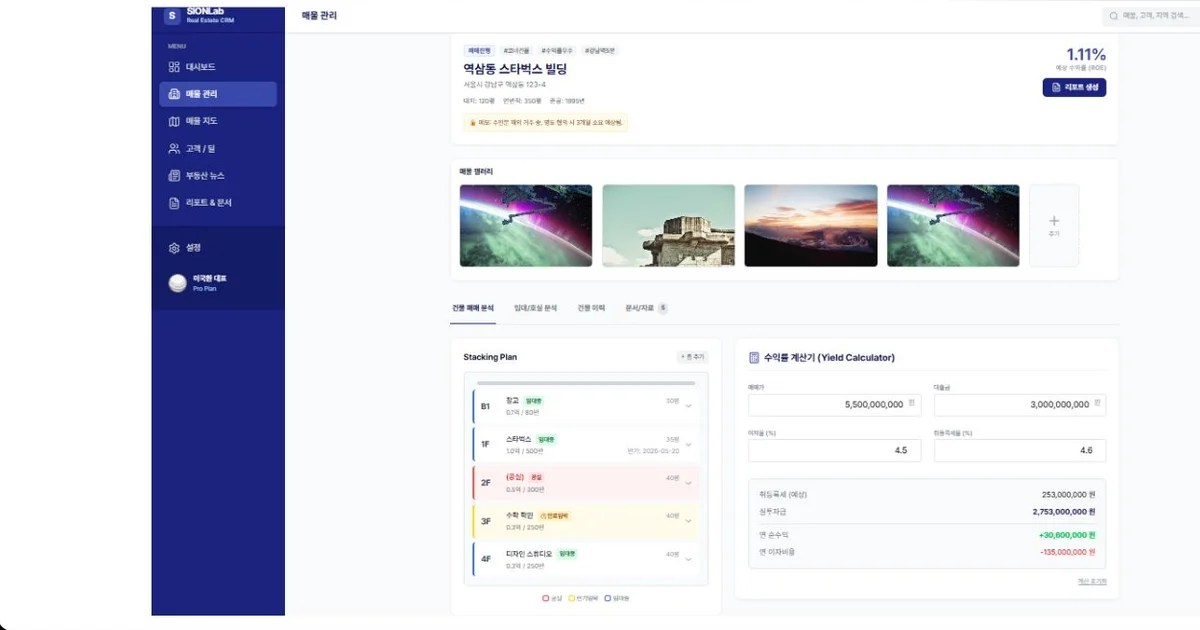Open the 대시보드 dashboard menu item
This screenshot has width=1200, height=630.
pos(218,67)
